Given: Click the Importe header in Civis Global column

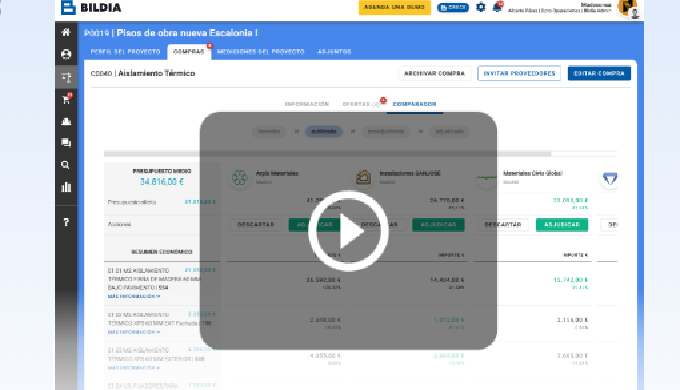Looking at the screenshot, I should pos(575,255).
